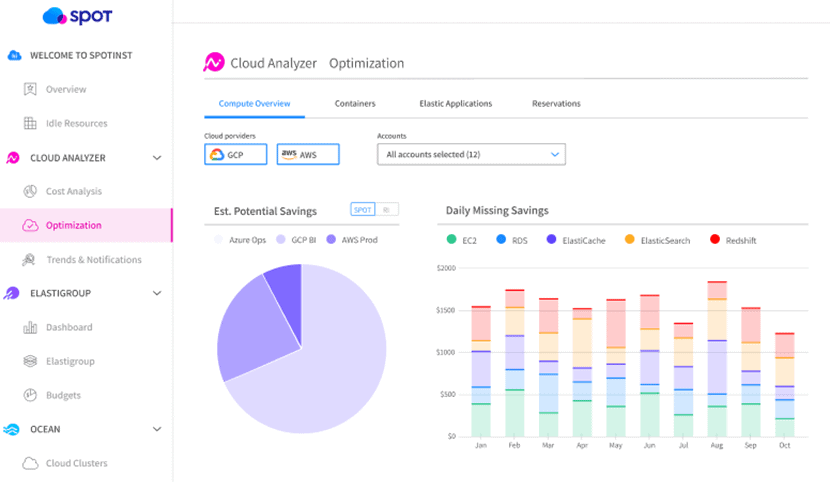This screenshot has width=830, height=482.
Task: Click the Cloud Clusters cloud icon
Action: (x=30, y=463)
